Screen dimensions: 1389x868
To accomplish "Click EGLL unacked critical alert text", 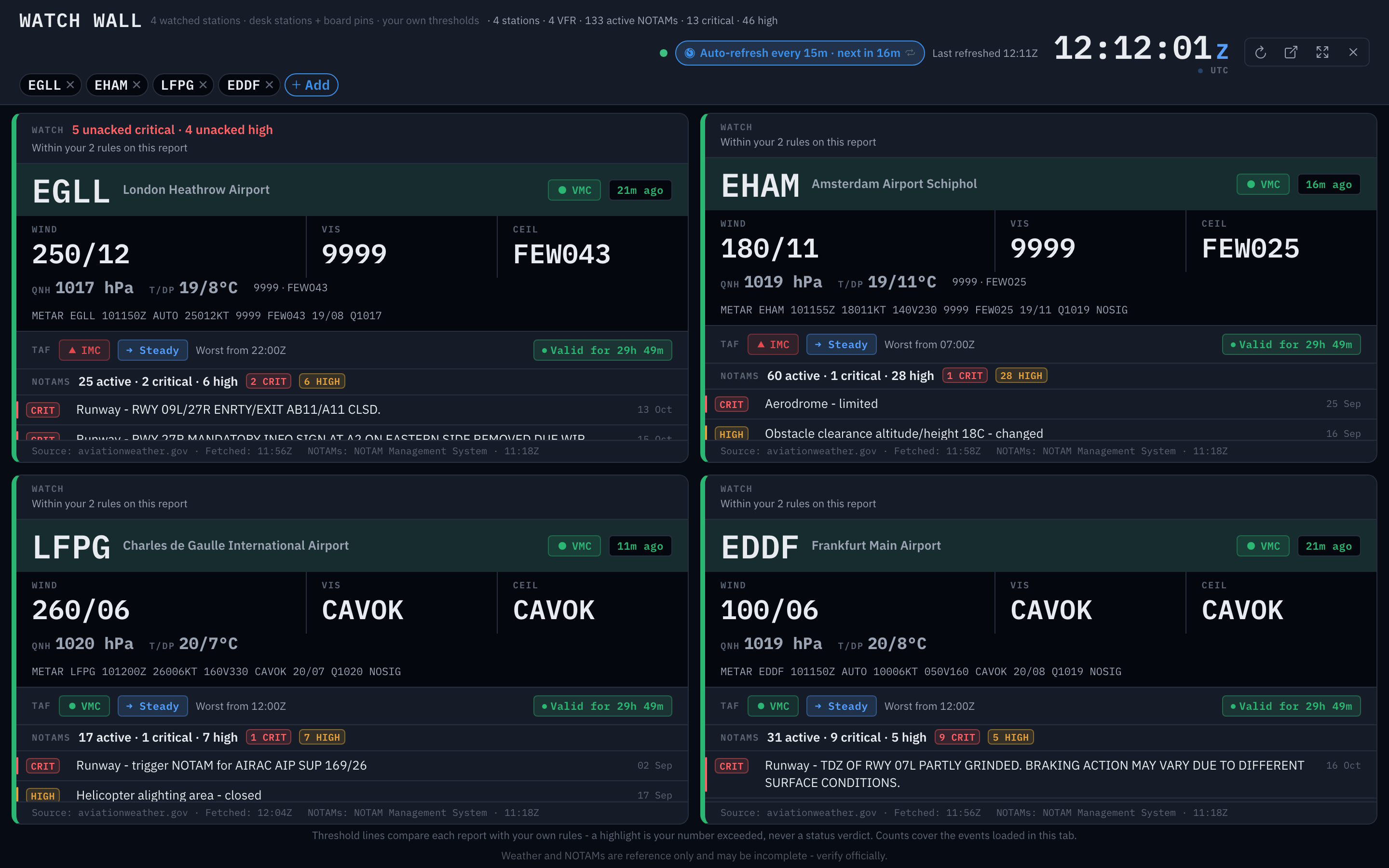I will [172, 130].
